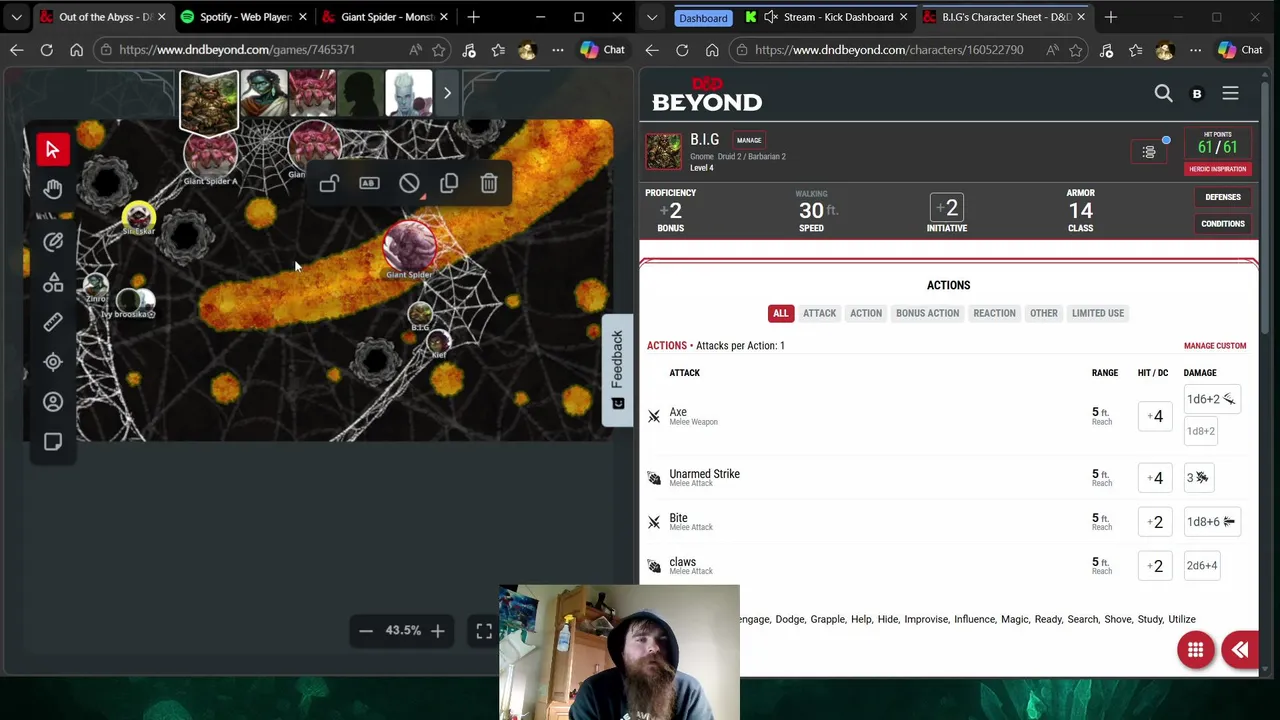Filter actions by Bonus Action
This screenshot has height=720, width=1280.
coord(927,313)
